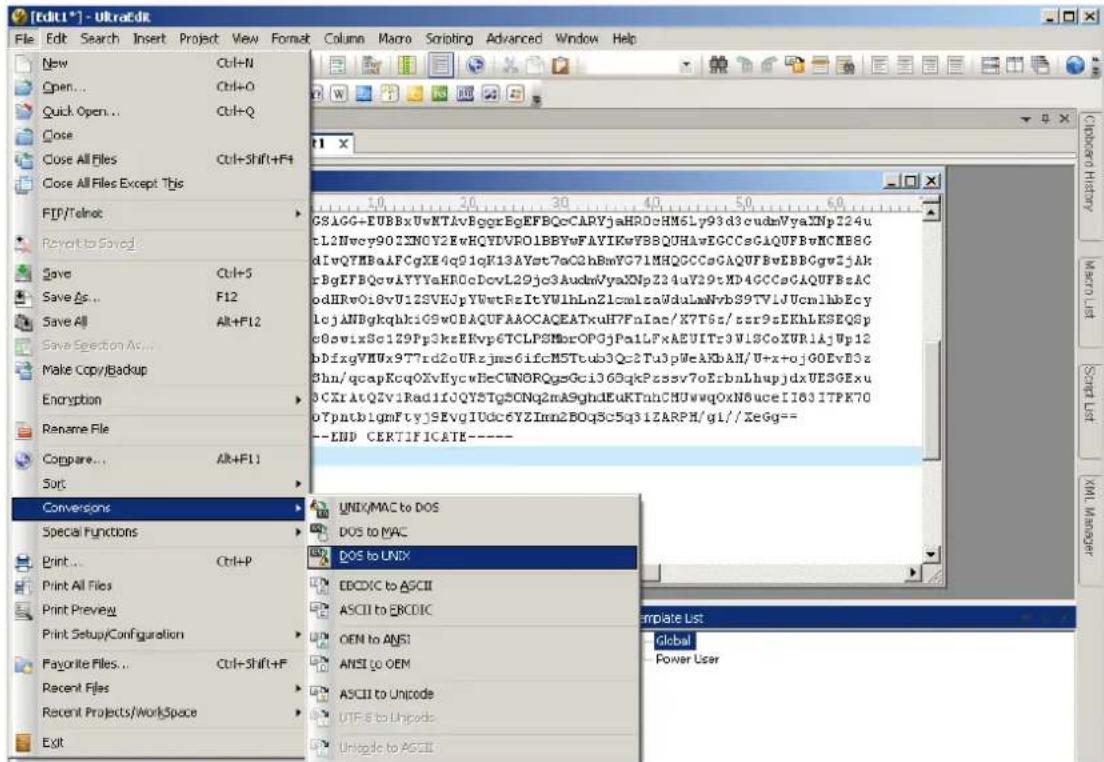Click the globe icon at toolbar's right end
This screenshot has width=1104, height=762.
[x=1074, y=65]
